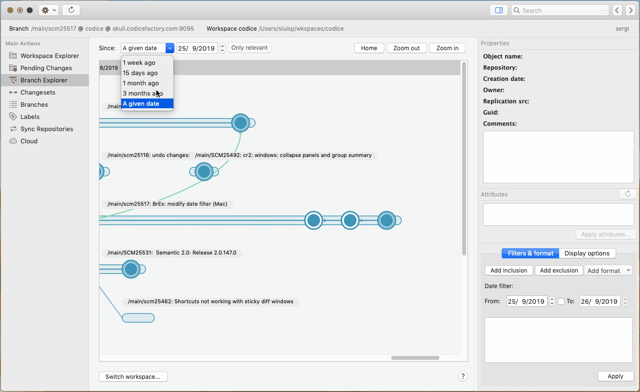Open the Since dropdown arrow
The image size is (640, 392).
click(170, 48)
